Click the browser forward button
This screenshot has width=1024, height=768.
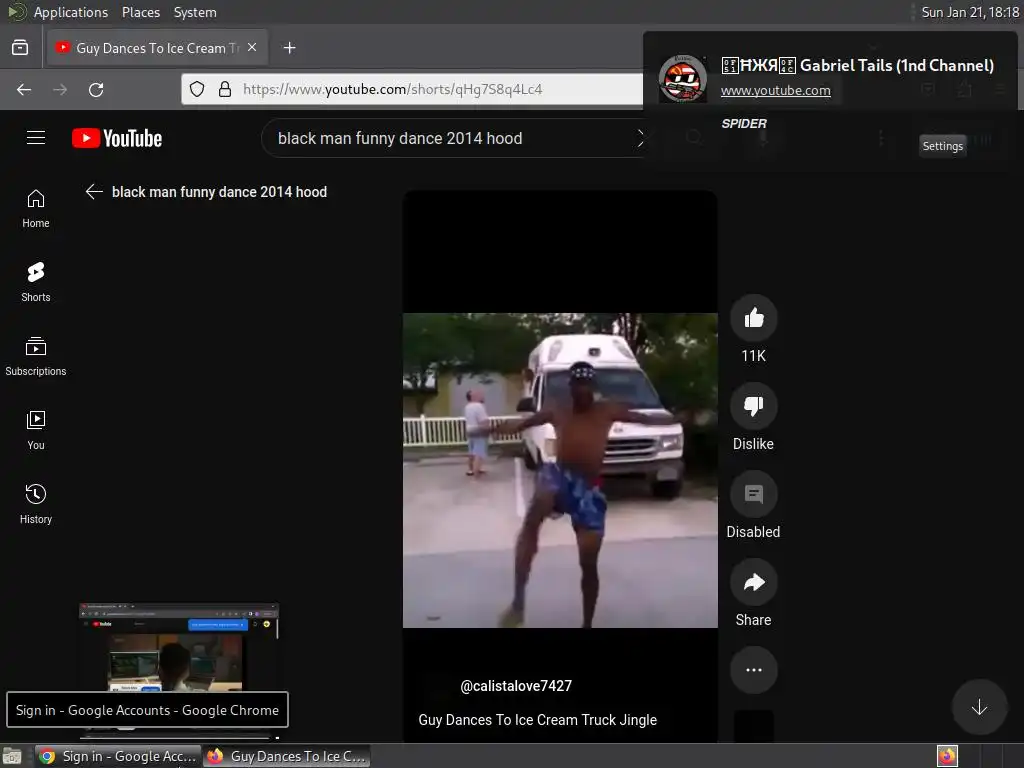(x=60, y=89)
